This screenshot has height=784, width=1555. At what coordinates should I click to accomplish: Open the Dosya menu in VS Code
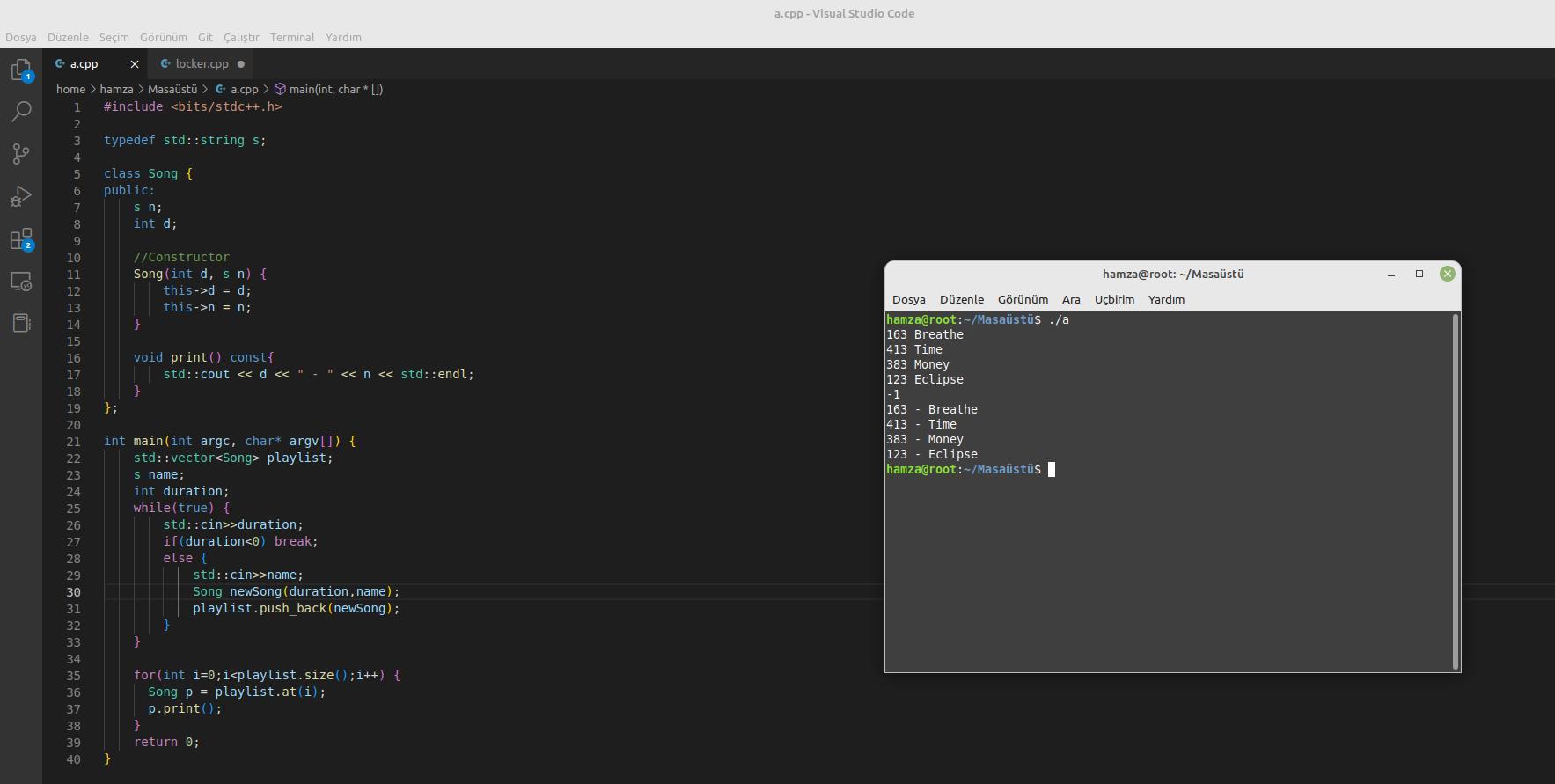tap(21, 37)
